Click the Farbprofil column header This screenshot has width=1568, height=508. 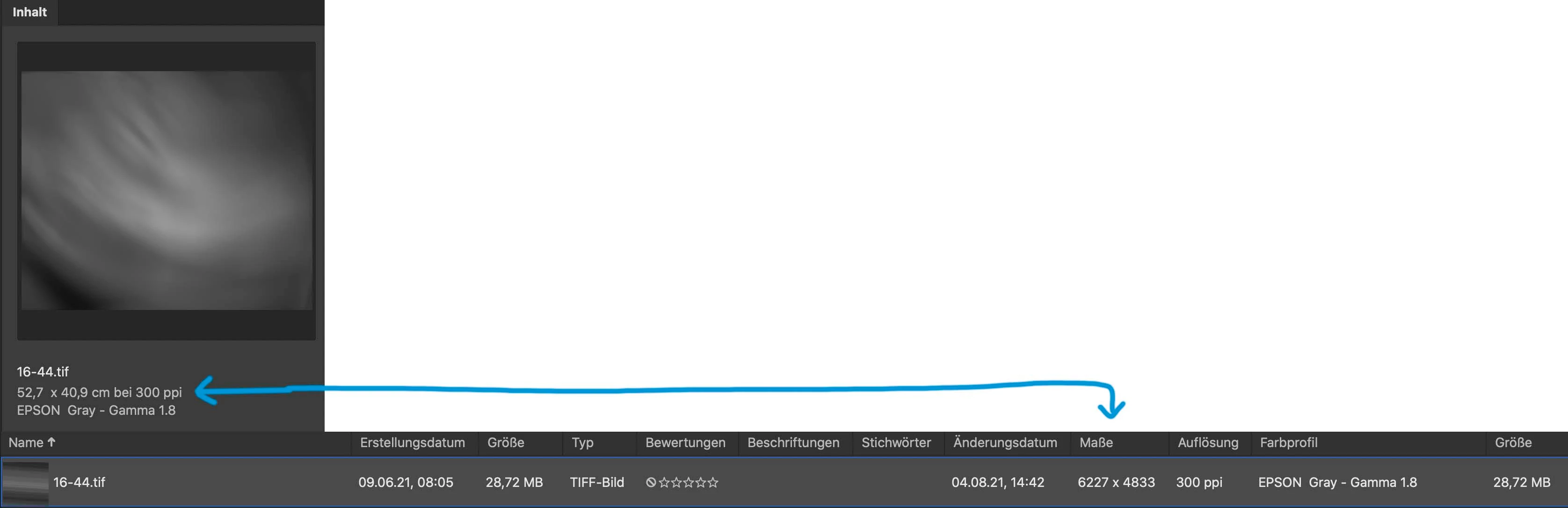coord(1288,443)
